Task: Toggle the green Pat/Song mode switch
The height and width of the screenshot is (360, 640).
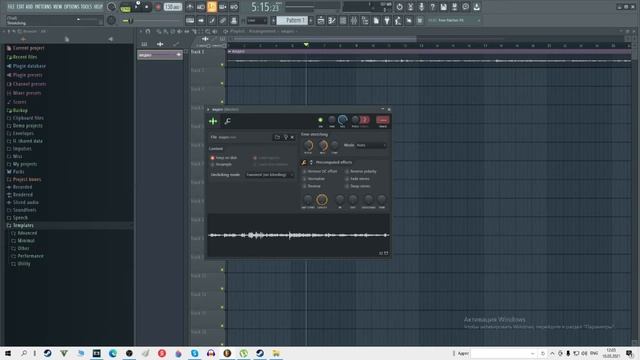Action: [125, 8]
